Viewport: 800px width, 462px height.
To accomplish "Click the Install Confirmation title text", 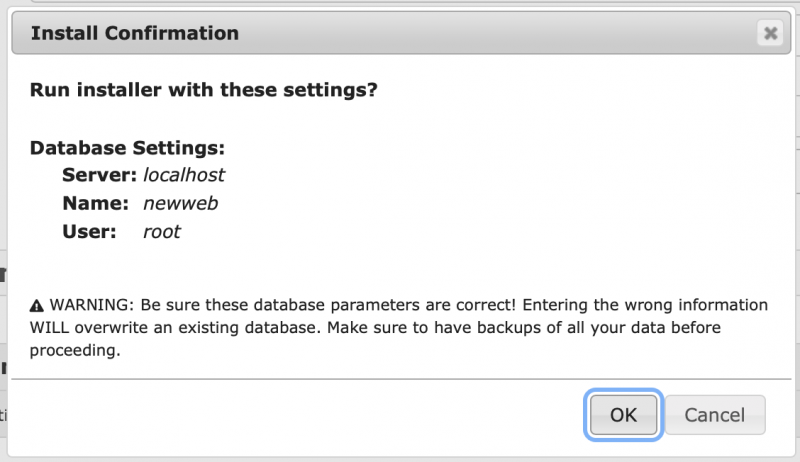I will coord(135,33).
